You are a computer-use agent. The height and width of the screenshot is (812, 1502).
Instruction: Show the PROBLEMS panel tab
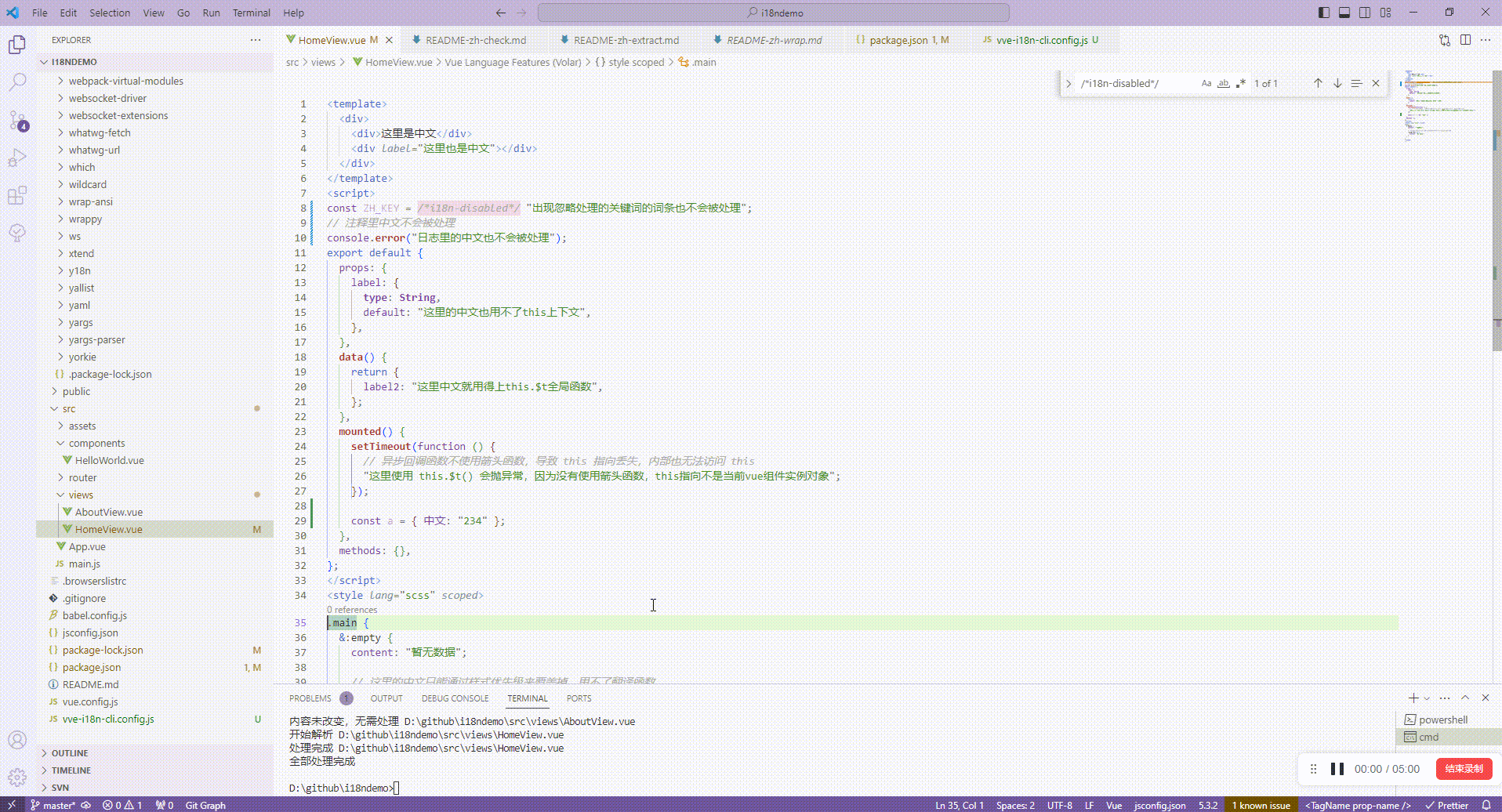(x=310, y=698)
